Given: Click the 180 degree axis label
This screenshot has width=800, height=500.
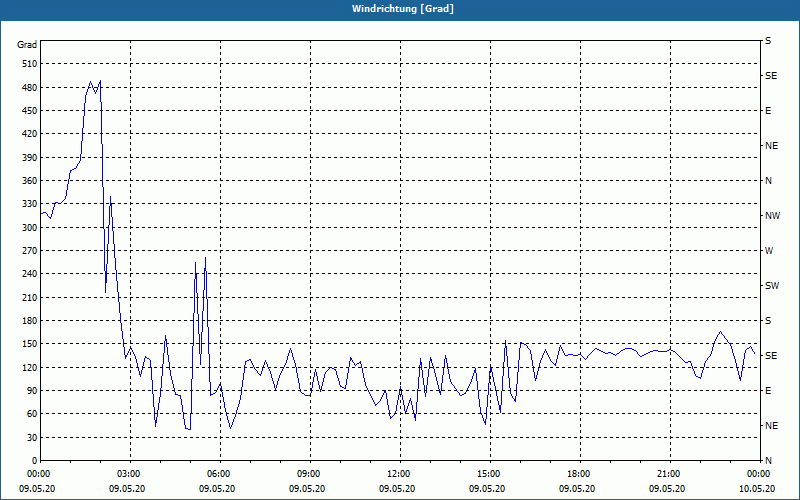Looking at the screenshot, I should coord(30,321).
